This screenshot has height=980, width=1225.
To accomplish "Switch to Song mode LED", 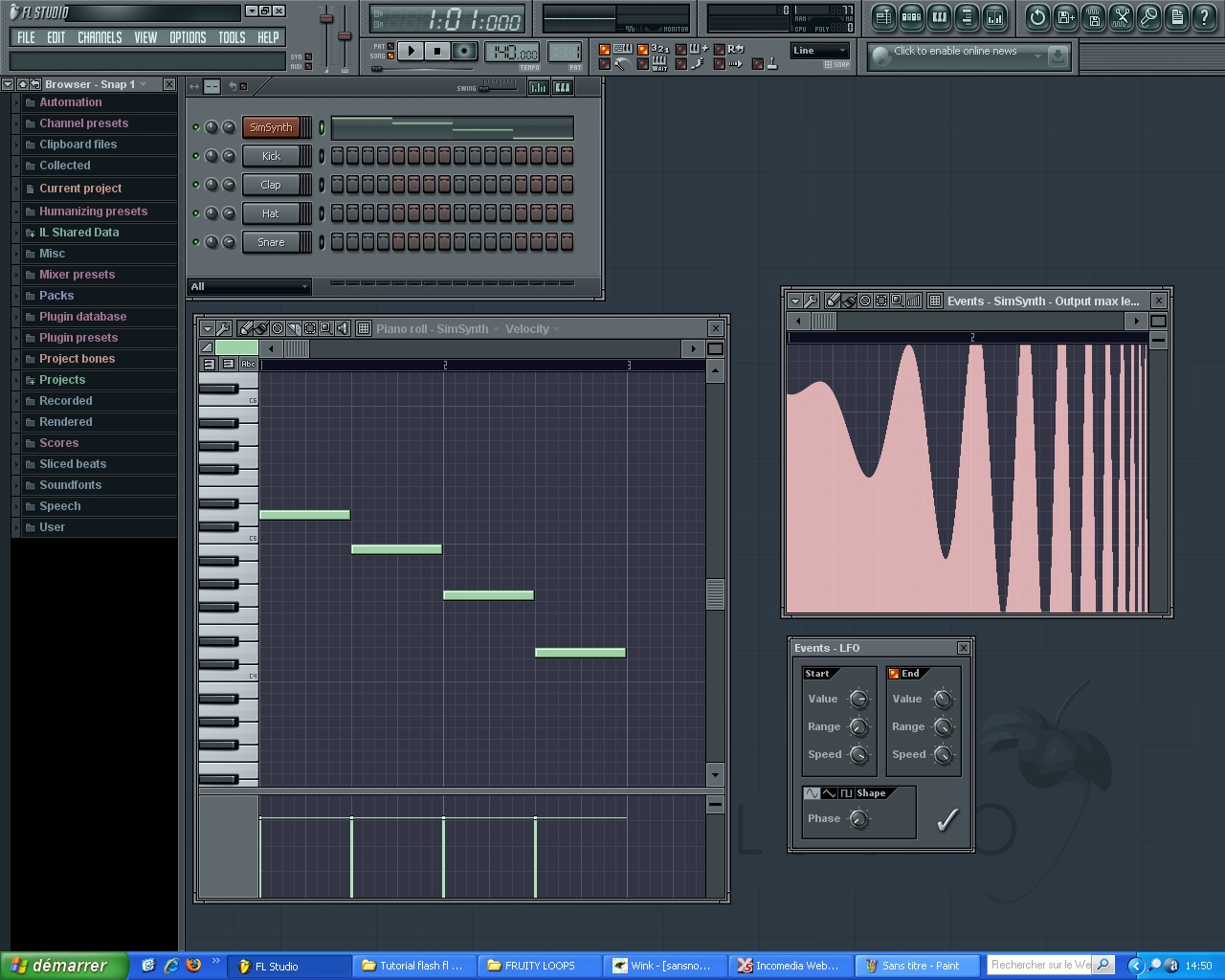I will point(390,56).
